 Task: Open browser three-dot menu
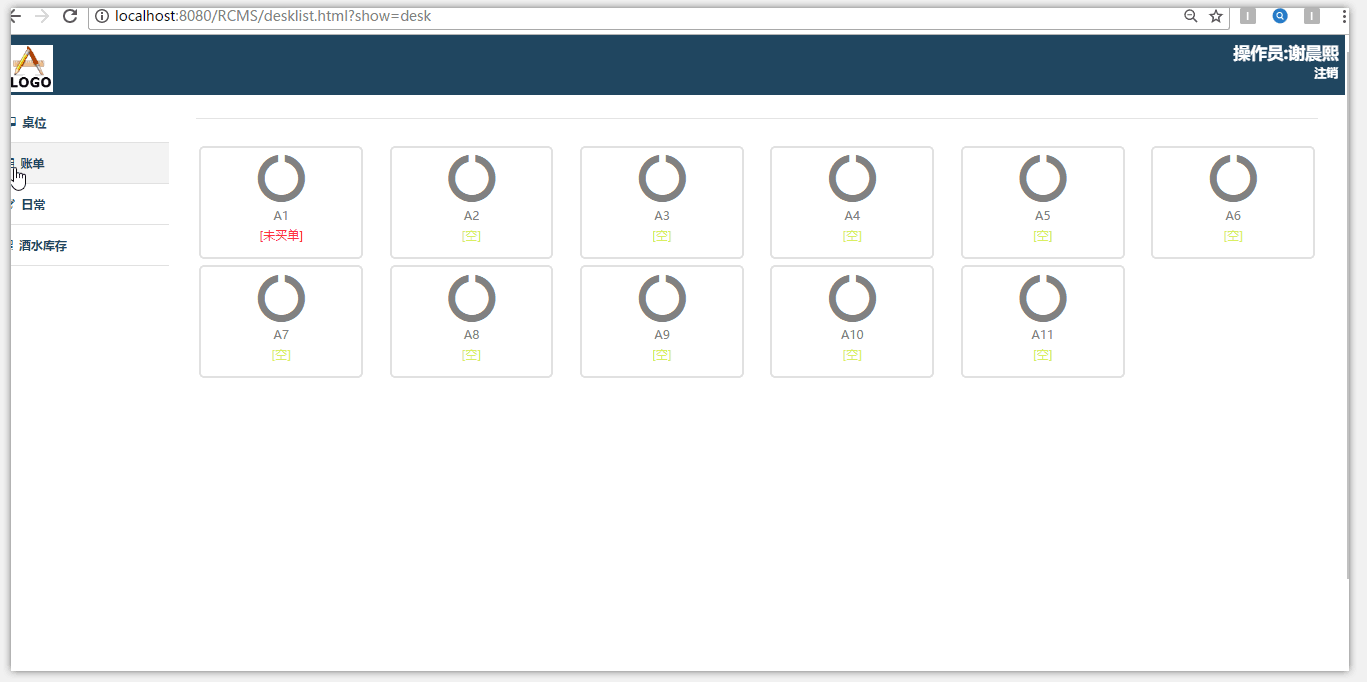tap(1344, 16)
